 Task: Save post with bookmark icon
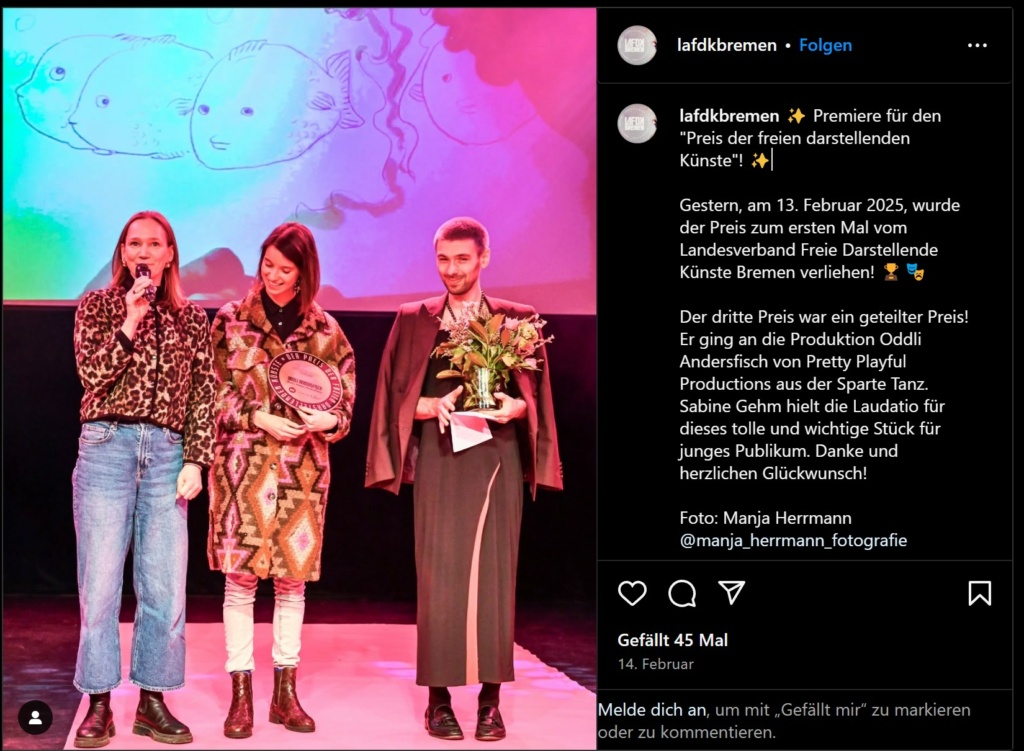980,593
